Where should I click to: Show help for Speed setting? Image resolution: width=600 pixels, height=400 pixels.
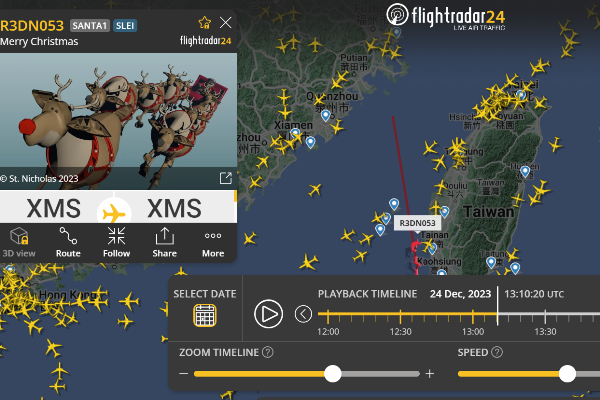coord(497,352)
